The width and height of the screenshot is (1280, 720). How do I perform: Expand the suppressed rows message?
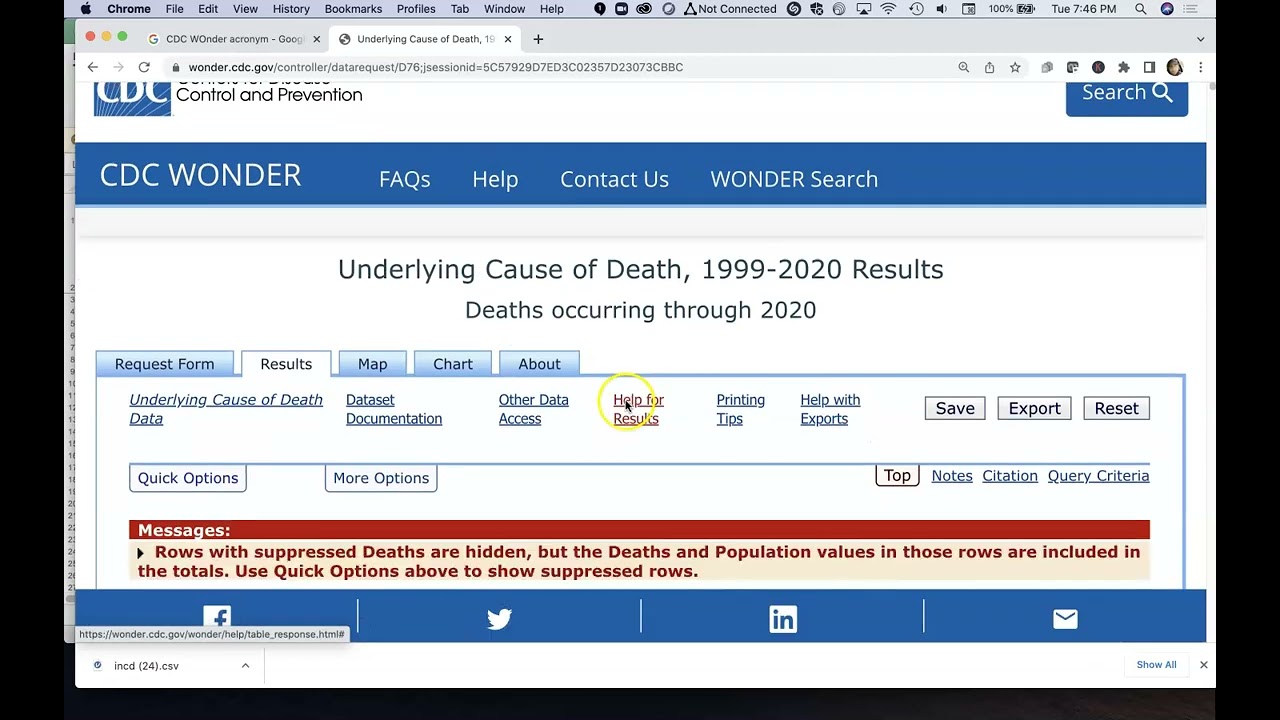[x=140, y=553]
